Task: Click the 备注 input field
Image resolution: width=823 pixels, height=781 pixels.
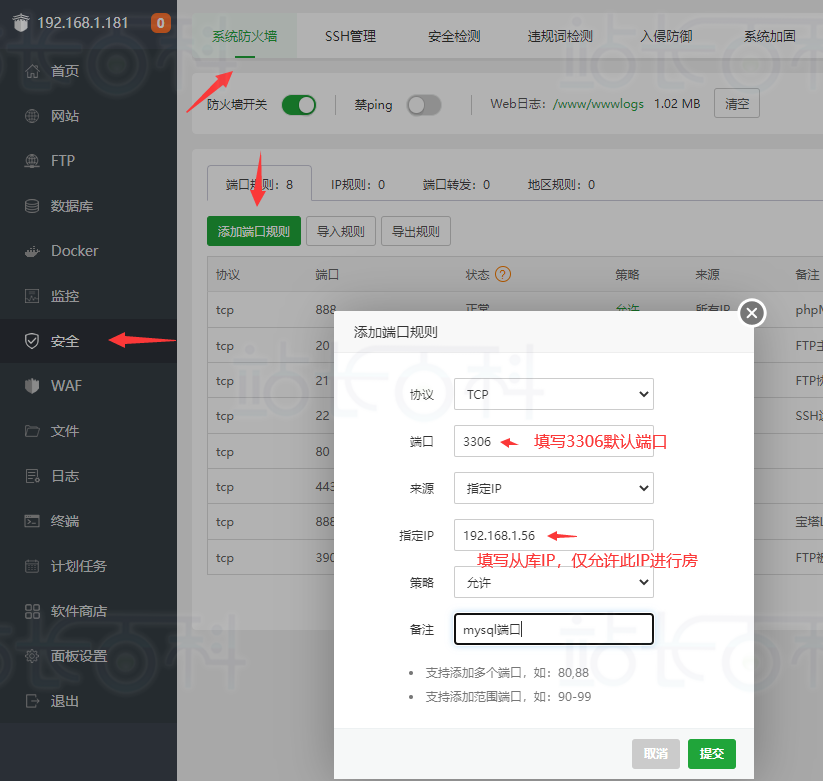Action: click(x=553, y=629)
